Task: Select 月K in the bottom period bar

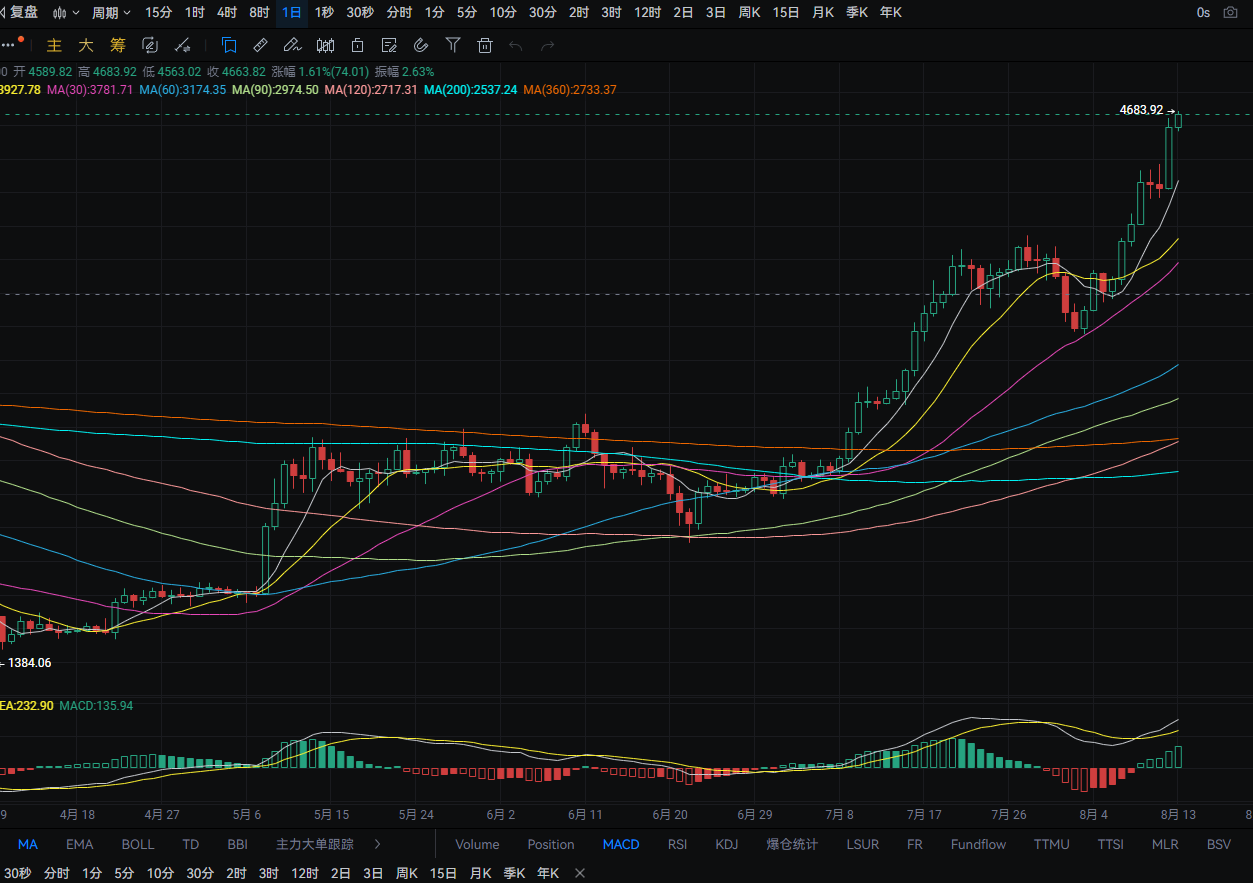Action: [481, 873]
